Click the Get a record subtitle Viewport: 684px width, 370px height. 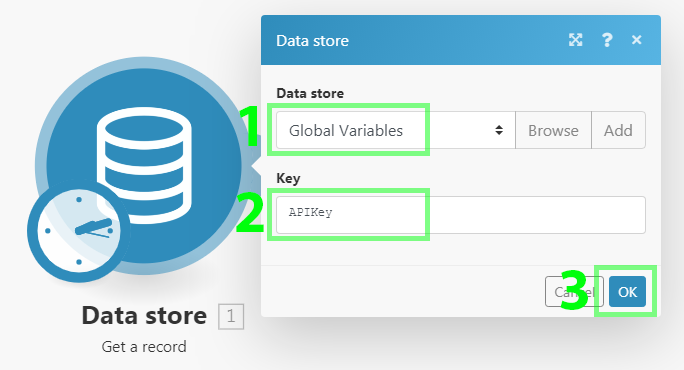click(x=144, y=346)
